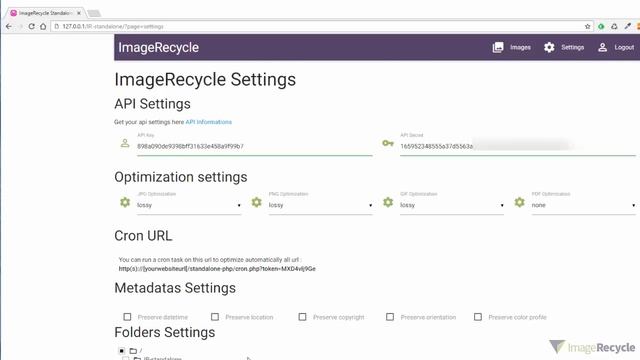The width and height of the screenshot is (640, 360).
Task: Click the root folder icon in Folders Settings
Action: pyautogui.click(x=133, y=351)
